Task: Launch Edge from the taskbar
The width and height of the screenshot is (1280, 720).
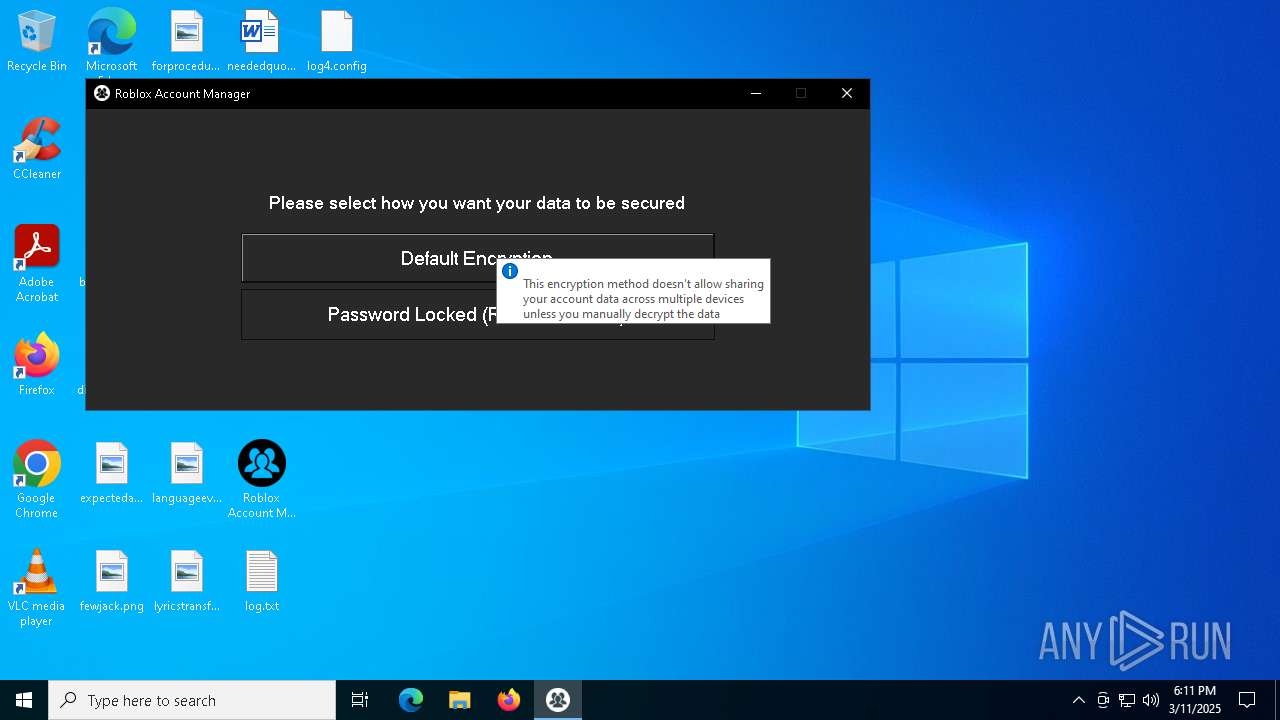Action: tap(411, 700)
